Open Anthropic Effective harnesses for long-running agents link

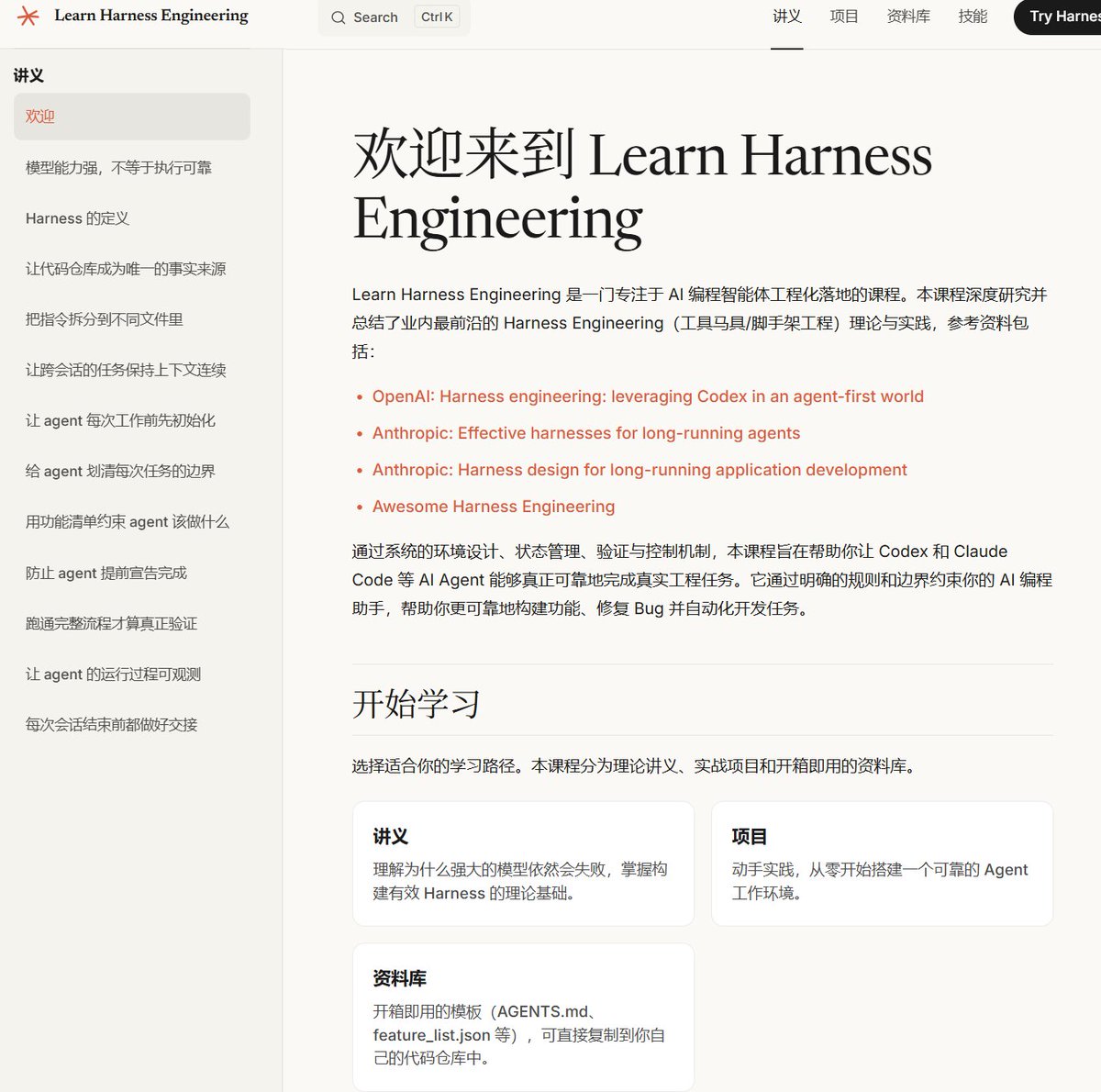(586, 433)
